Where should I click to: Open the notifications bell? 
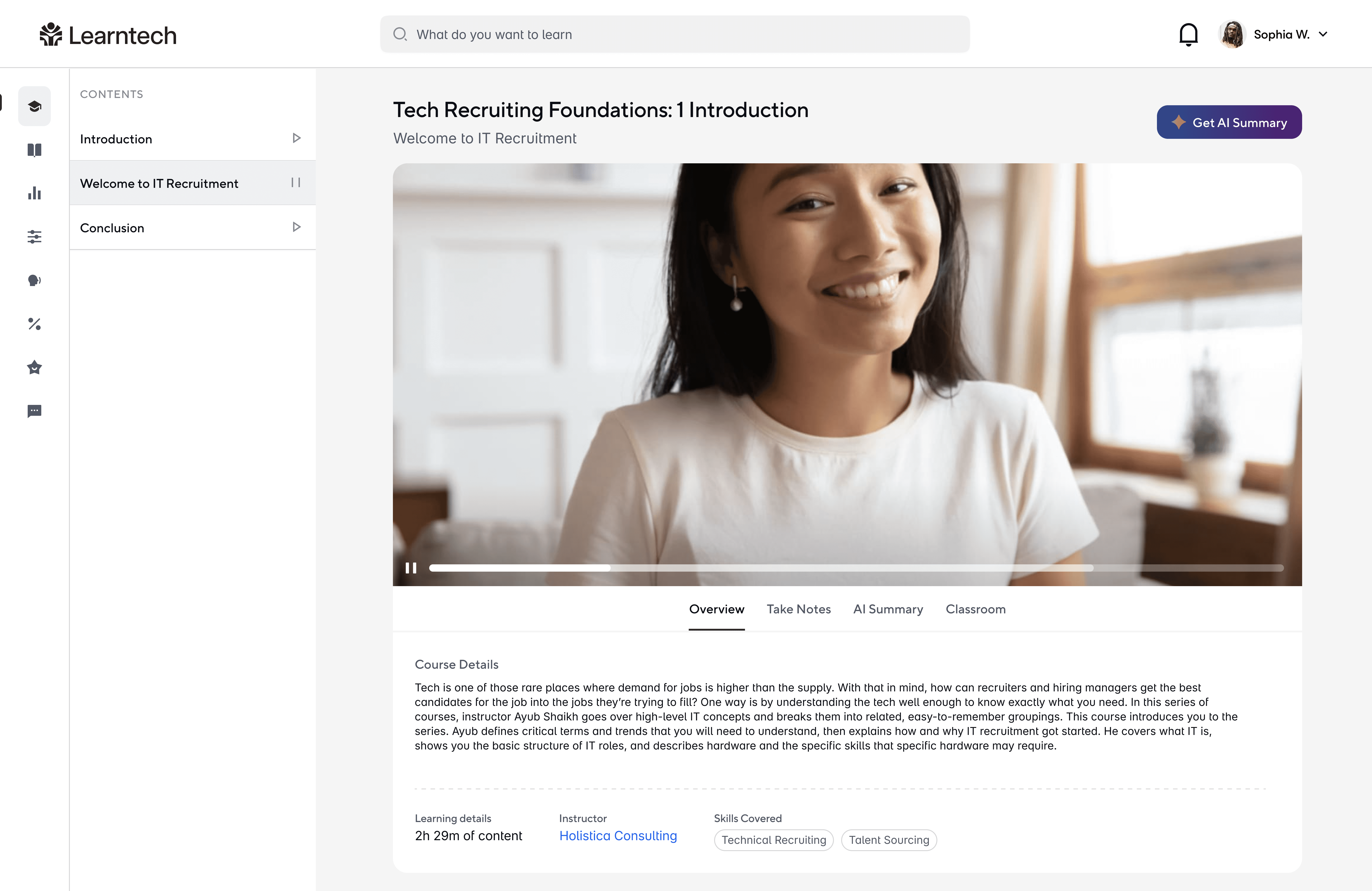1188,34
